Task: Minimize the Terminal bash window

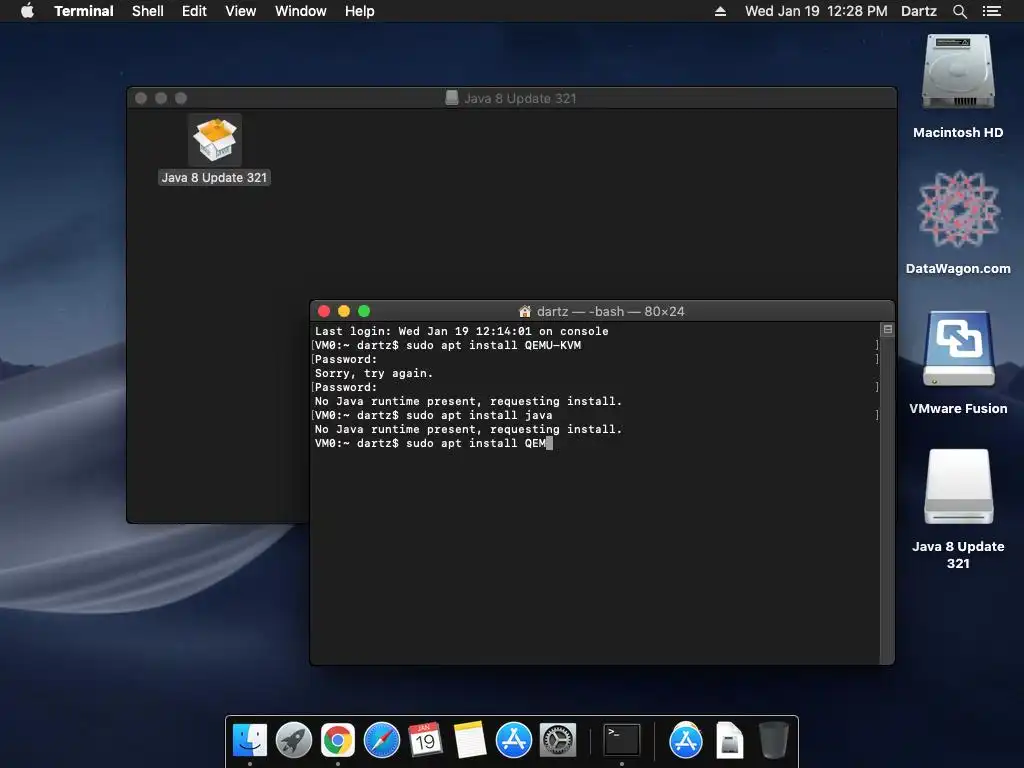Action: click(344, 311)
